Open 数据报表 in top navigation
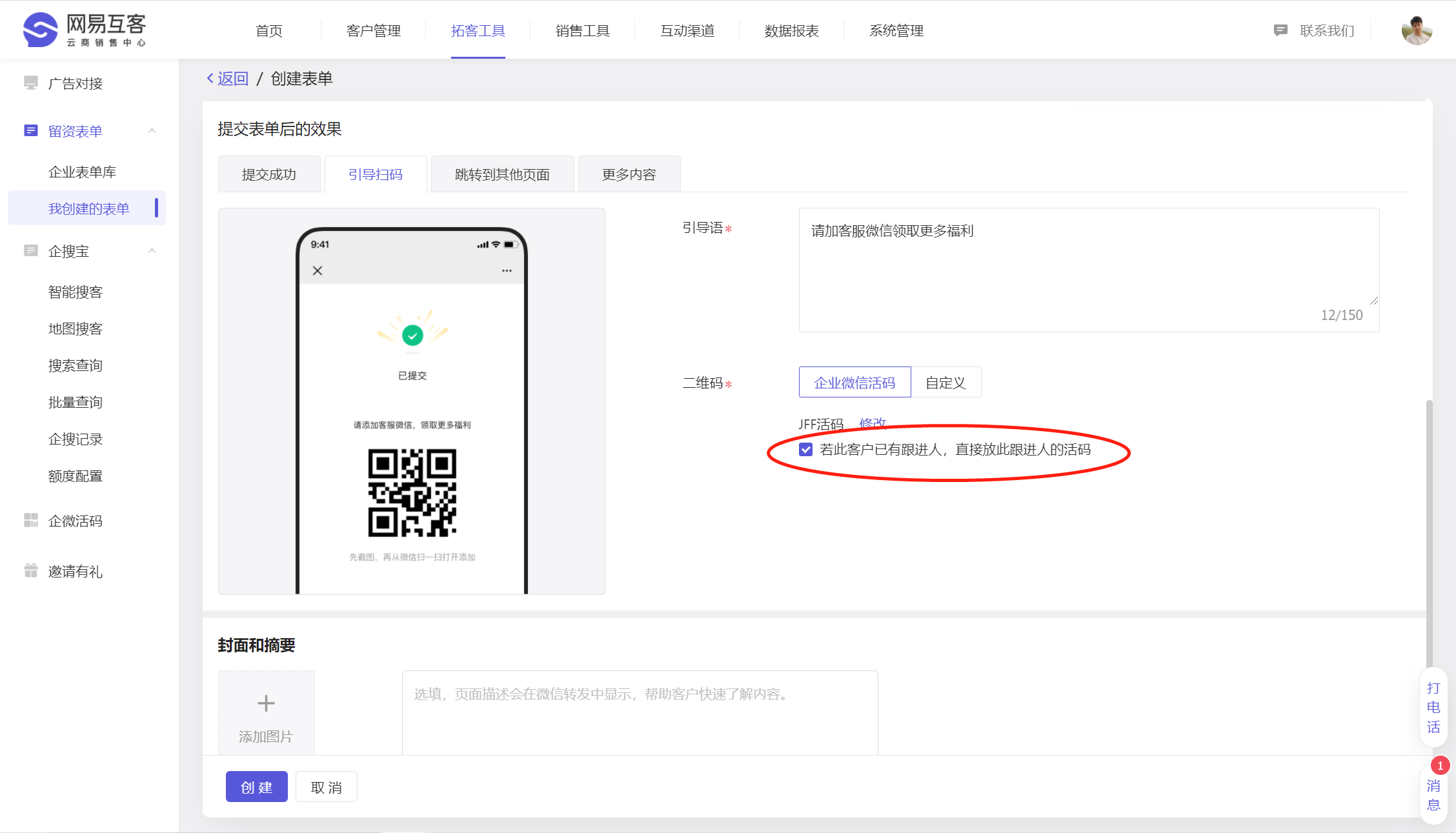This screenshot has height=833, width=1456. click(792, 30)
